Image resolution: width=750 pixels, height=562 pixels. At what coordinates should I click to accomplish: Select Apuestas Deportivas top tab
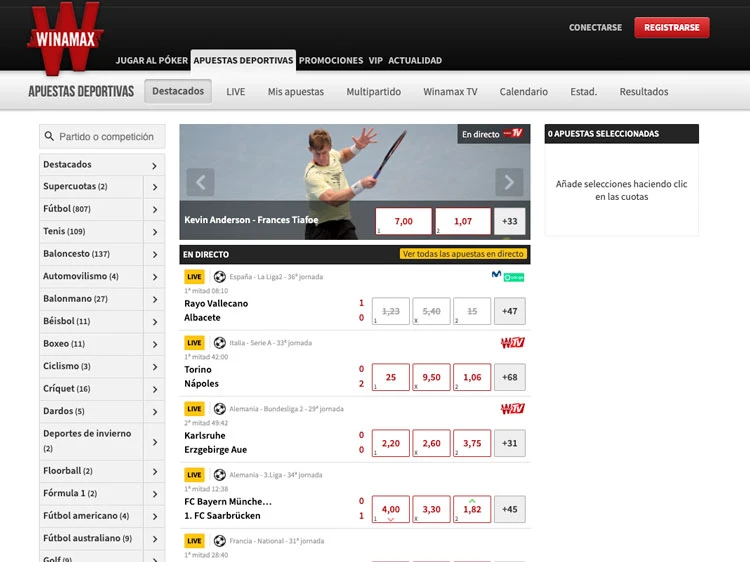243,61
